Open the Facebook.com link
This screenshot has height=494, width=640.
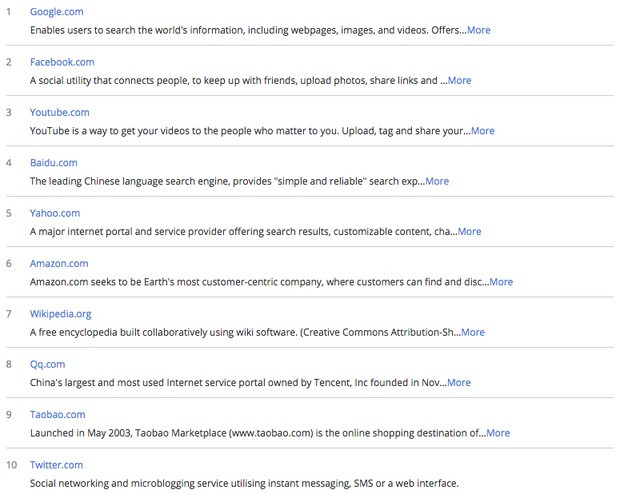(x=62, y=62)
